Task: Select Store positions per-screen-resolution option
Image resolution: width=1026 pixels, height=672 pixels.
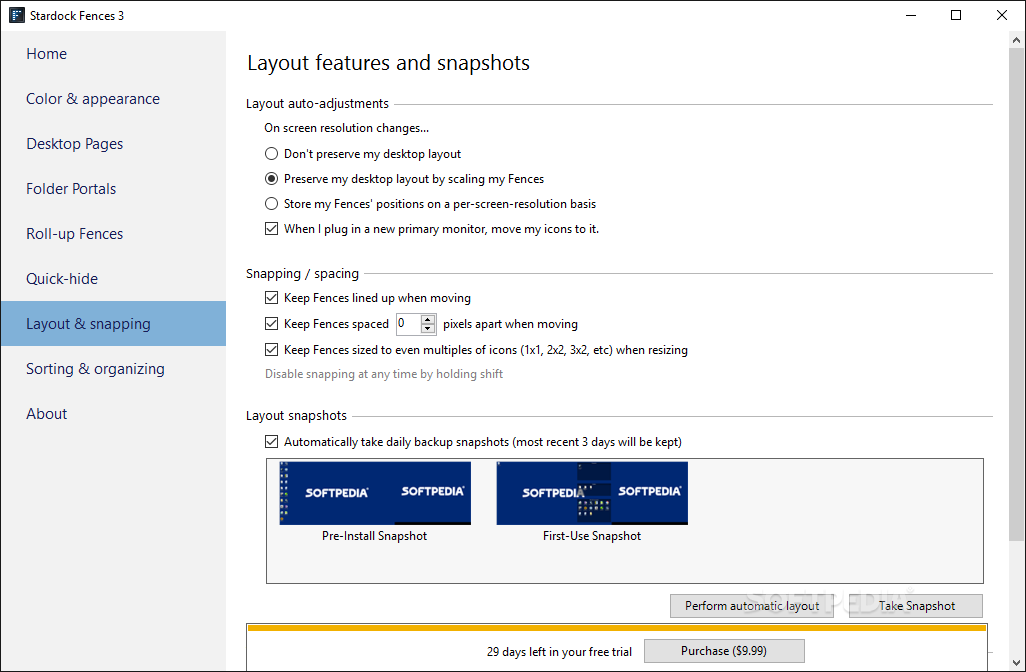Action: point(430,203)
